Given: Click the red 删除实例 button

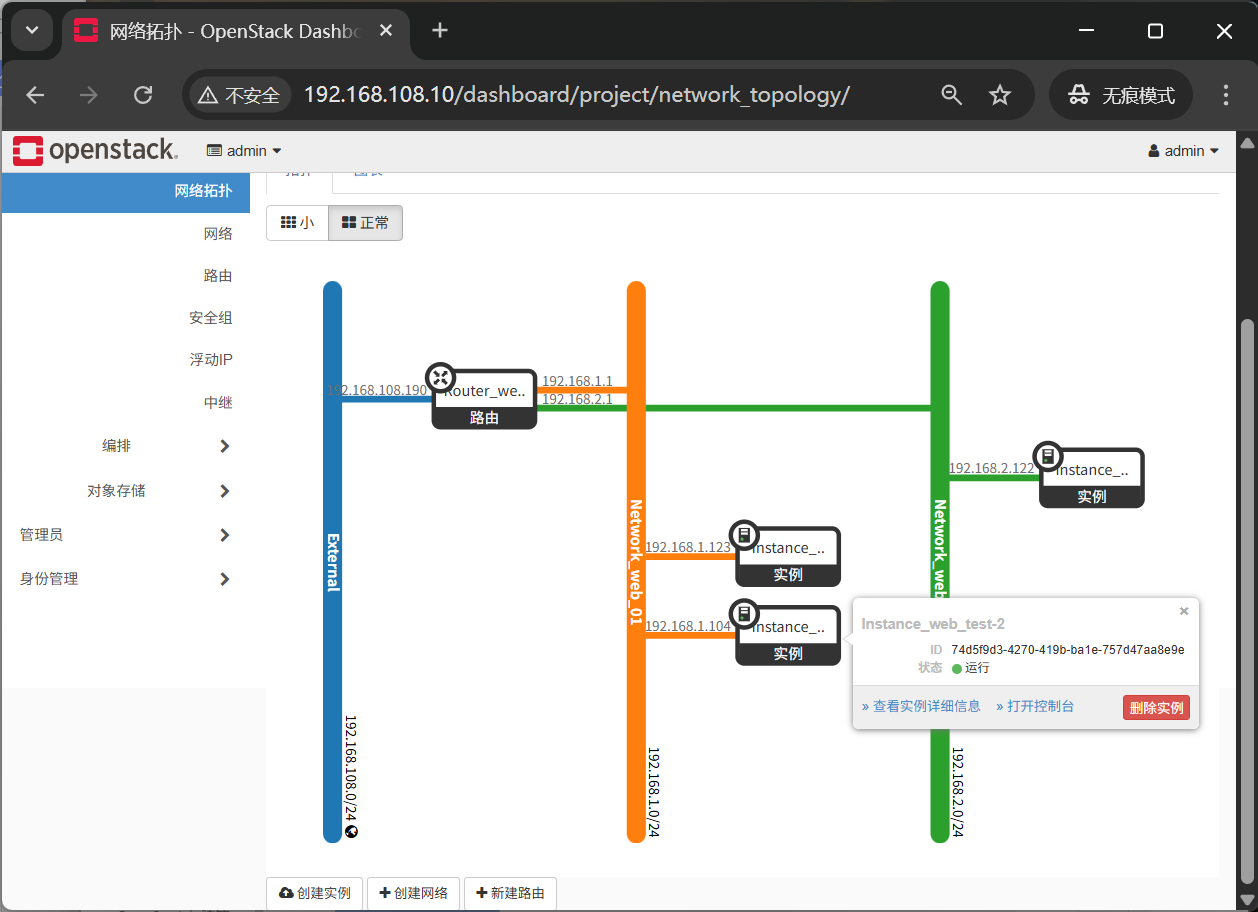Looking at the screenshot, I should pos(1156,708).
